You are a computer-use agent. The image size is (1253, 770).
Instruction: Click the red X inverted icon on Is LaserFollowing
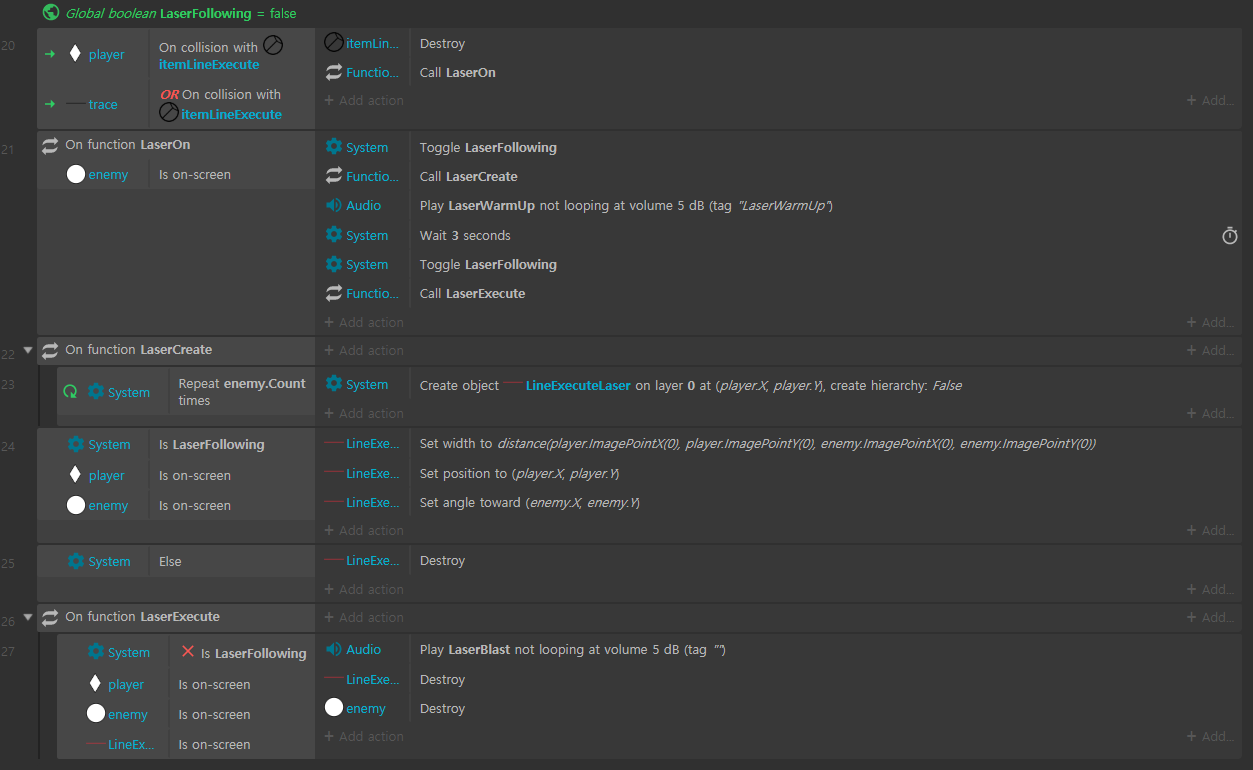(x=188, y=652)
